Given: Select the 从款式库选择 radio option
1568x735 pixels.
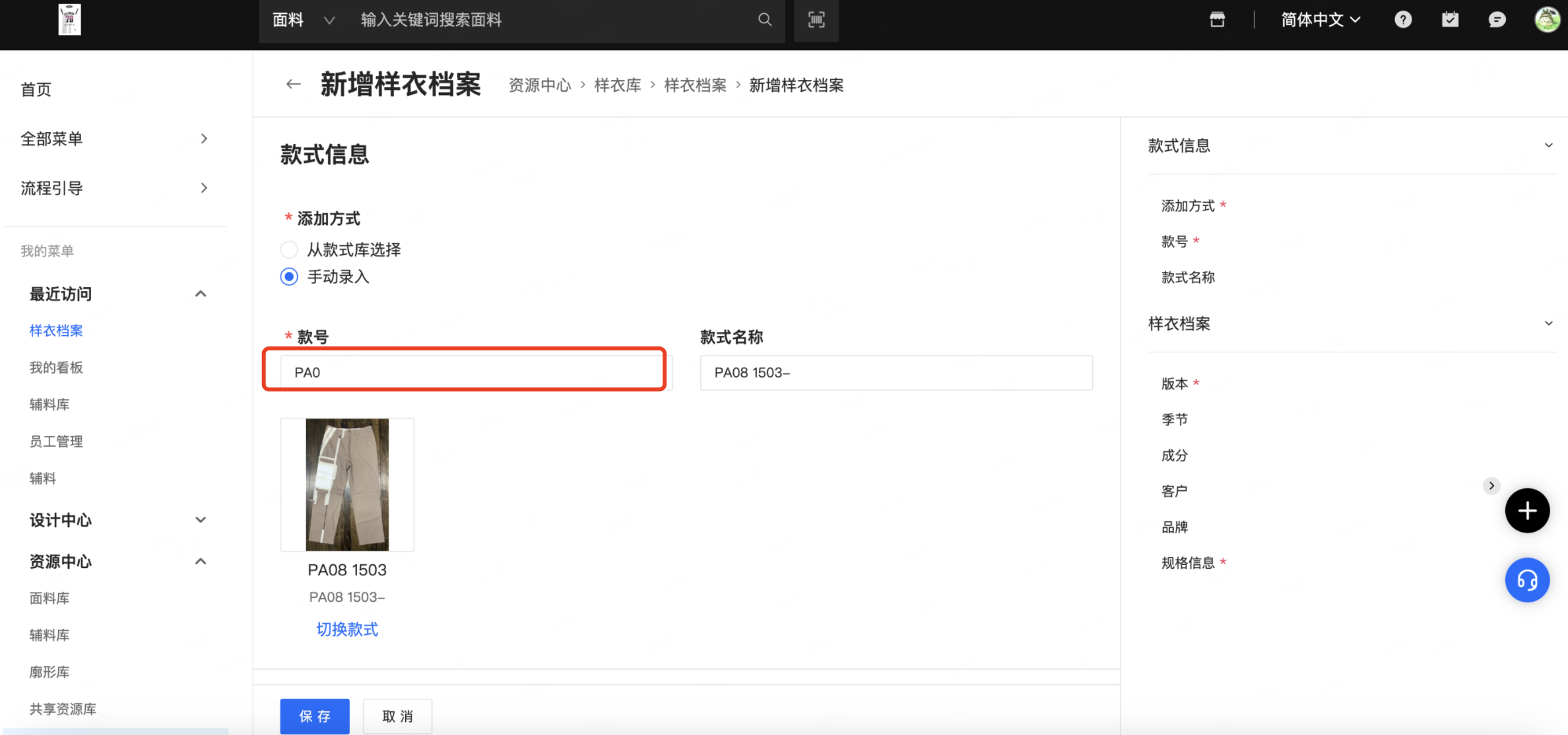Looking at the screenshot, I should (289, 249).
